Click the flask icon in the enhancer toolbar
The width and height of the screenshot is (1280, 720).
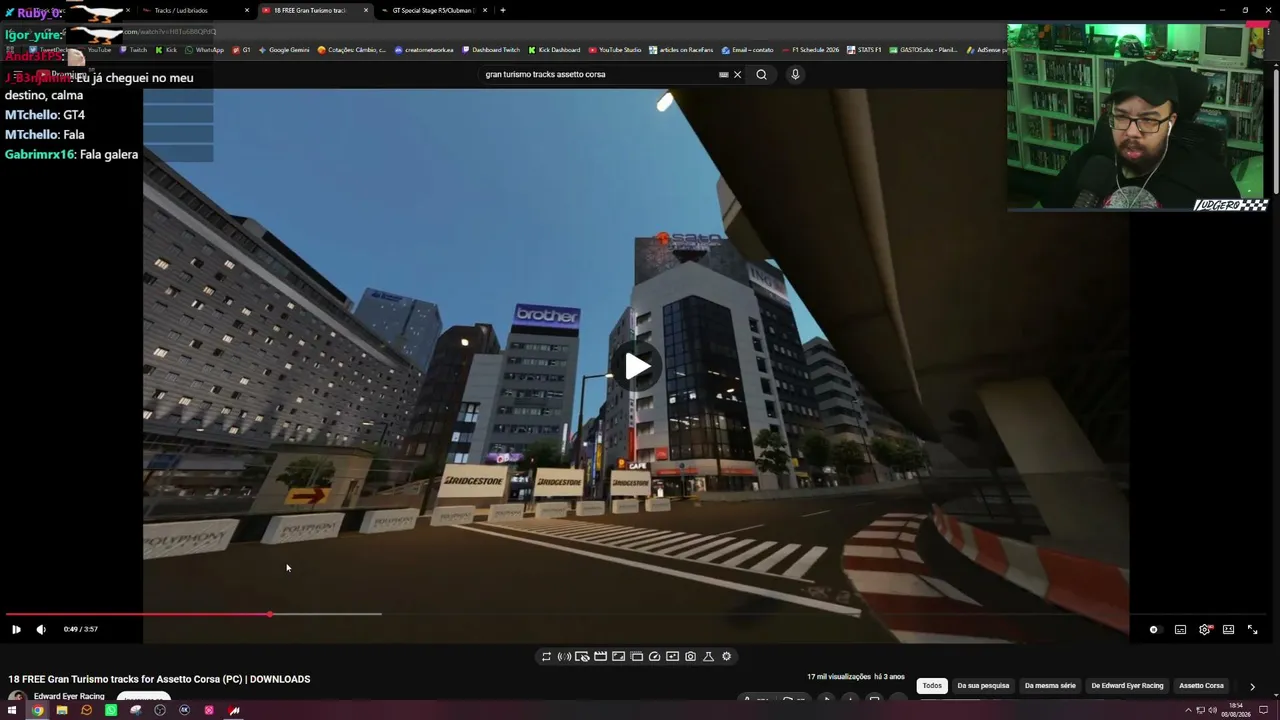pos(708,657)
